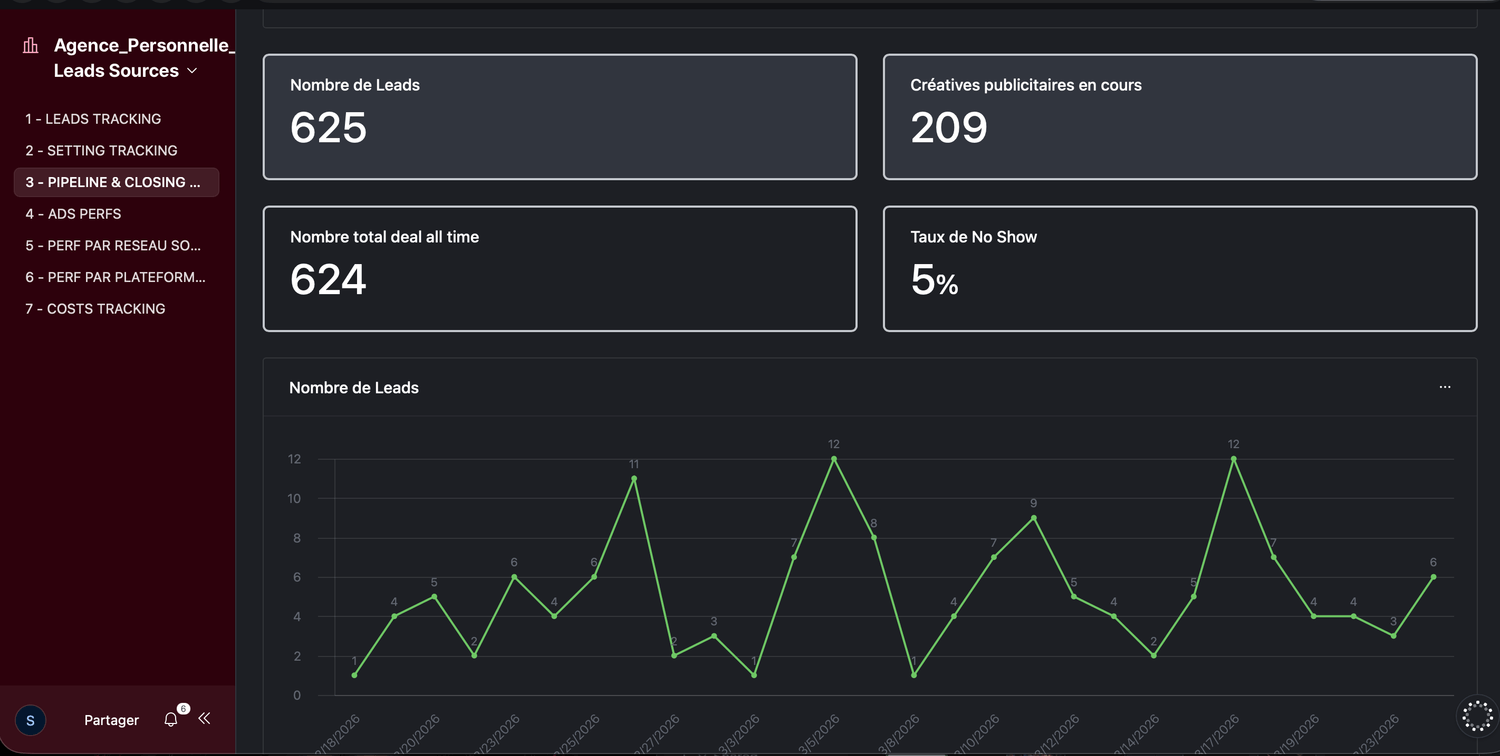Select the Créatives publicitaires en cours card
The image size is (1500, 756).
tap(1180, 117)
